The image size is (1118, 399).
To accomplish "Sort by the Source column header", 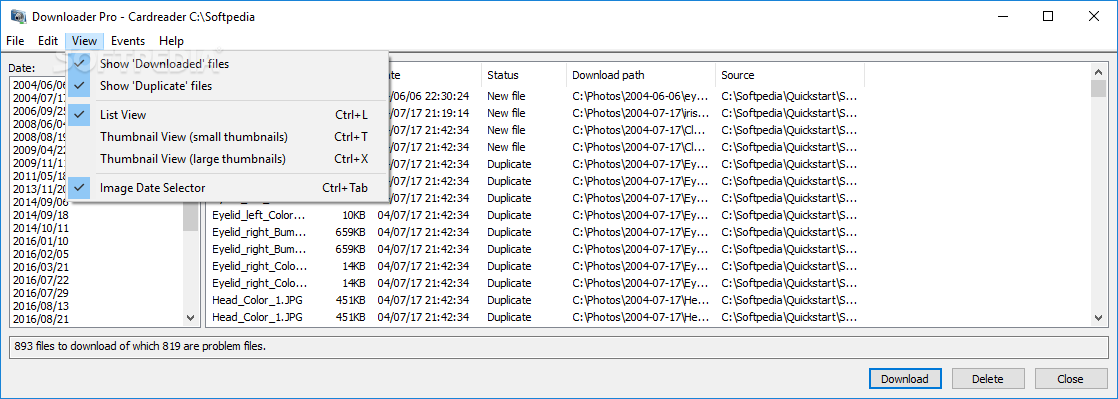I will [x=790, y=75].
